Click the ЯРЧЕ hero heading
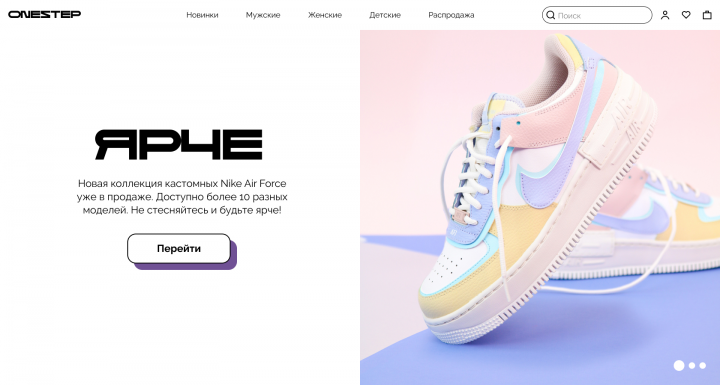The image size is (720, 385). 179,145
